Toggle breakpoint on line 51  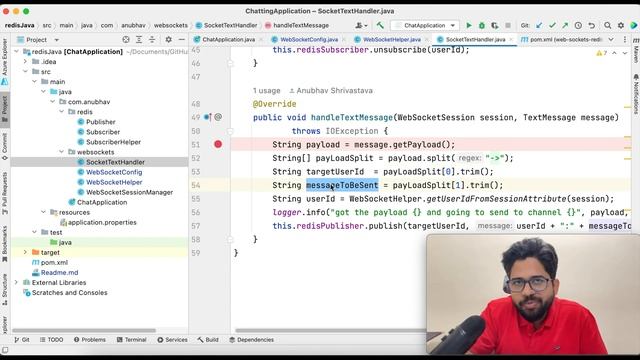coord(218,144)
